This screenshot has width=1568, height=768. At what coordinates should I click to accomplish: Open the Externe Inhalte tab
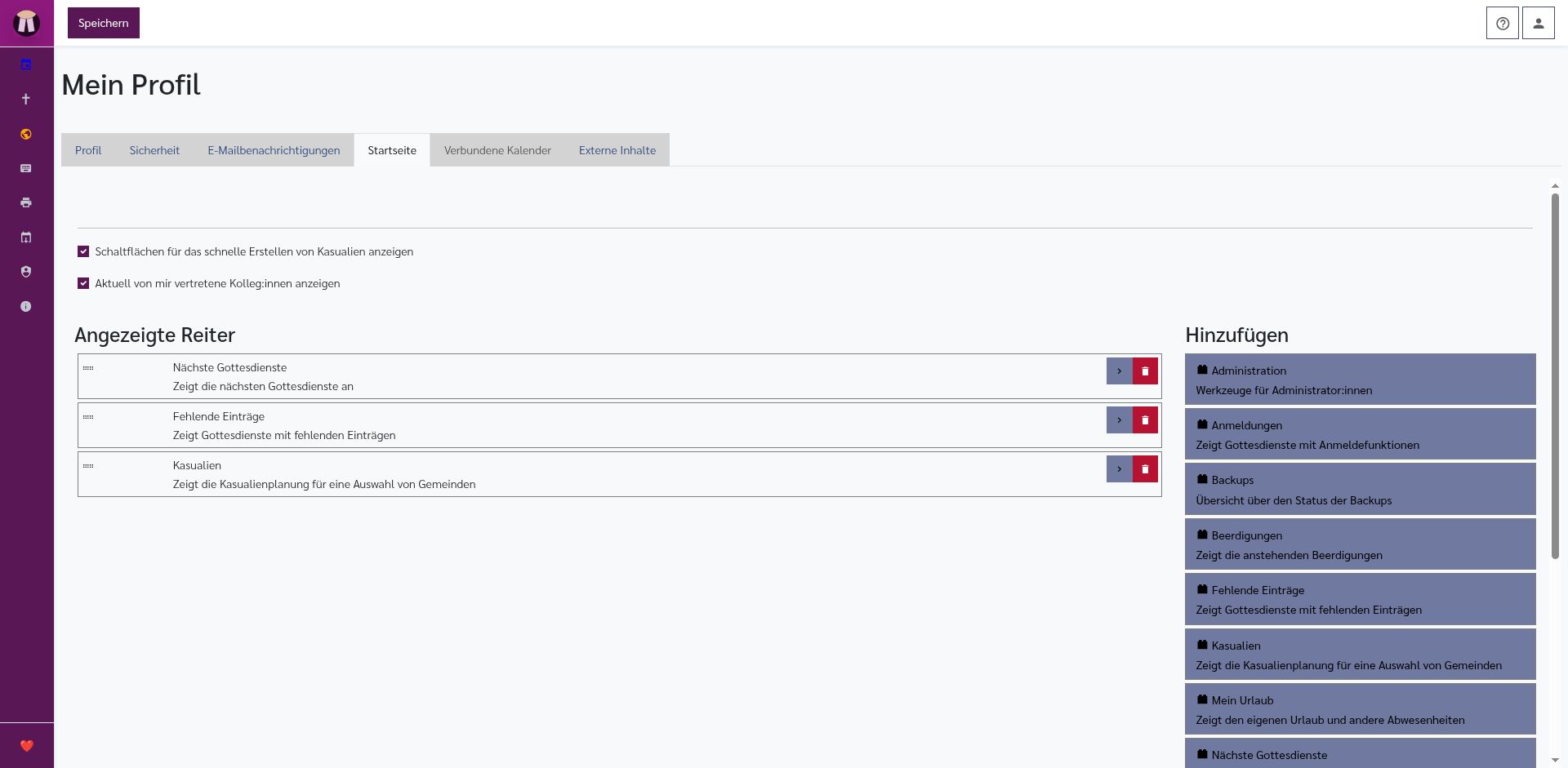pyautogui.click(x=617, y=150)
